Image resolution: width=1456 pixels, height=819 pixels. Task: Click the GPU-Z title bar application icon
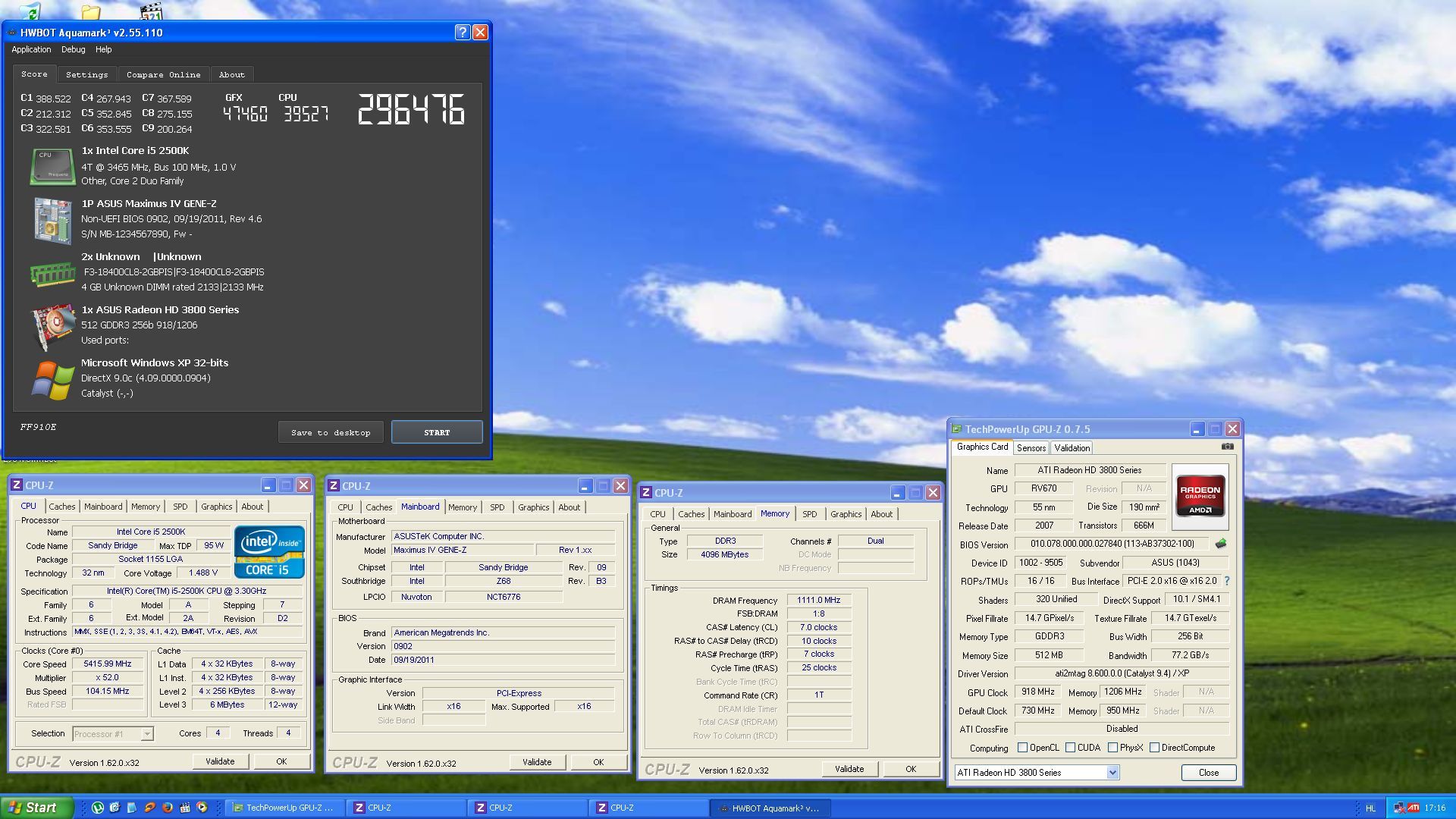click(x=957, y=429)
